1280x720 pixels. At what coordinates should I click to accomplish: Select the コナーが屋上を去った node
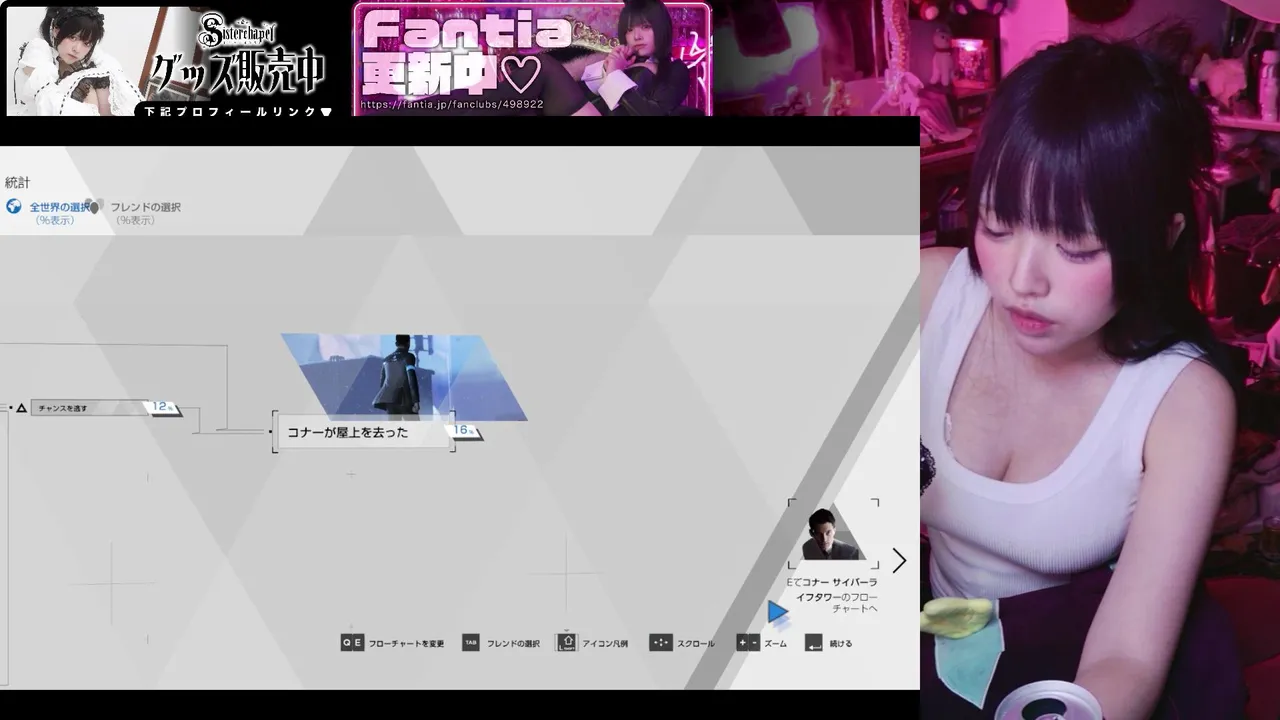click(x=363, y=432)
